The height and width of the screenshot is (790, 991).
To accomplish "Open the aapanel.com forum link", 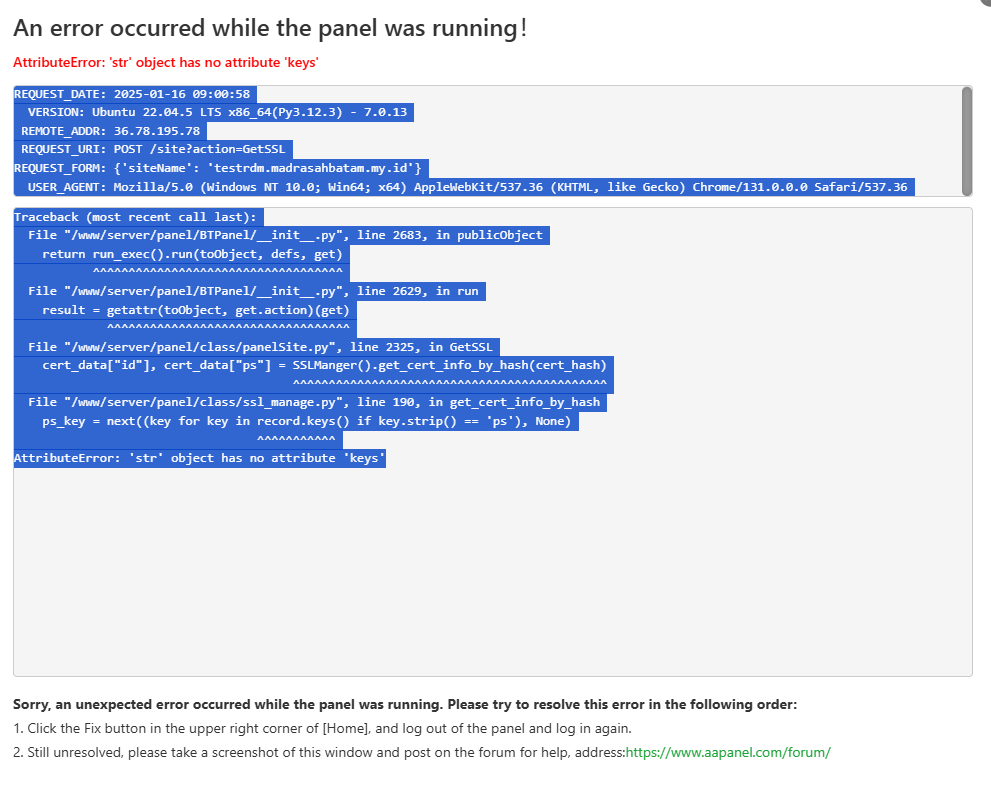I will [x=727, y=752].
